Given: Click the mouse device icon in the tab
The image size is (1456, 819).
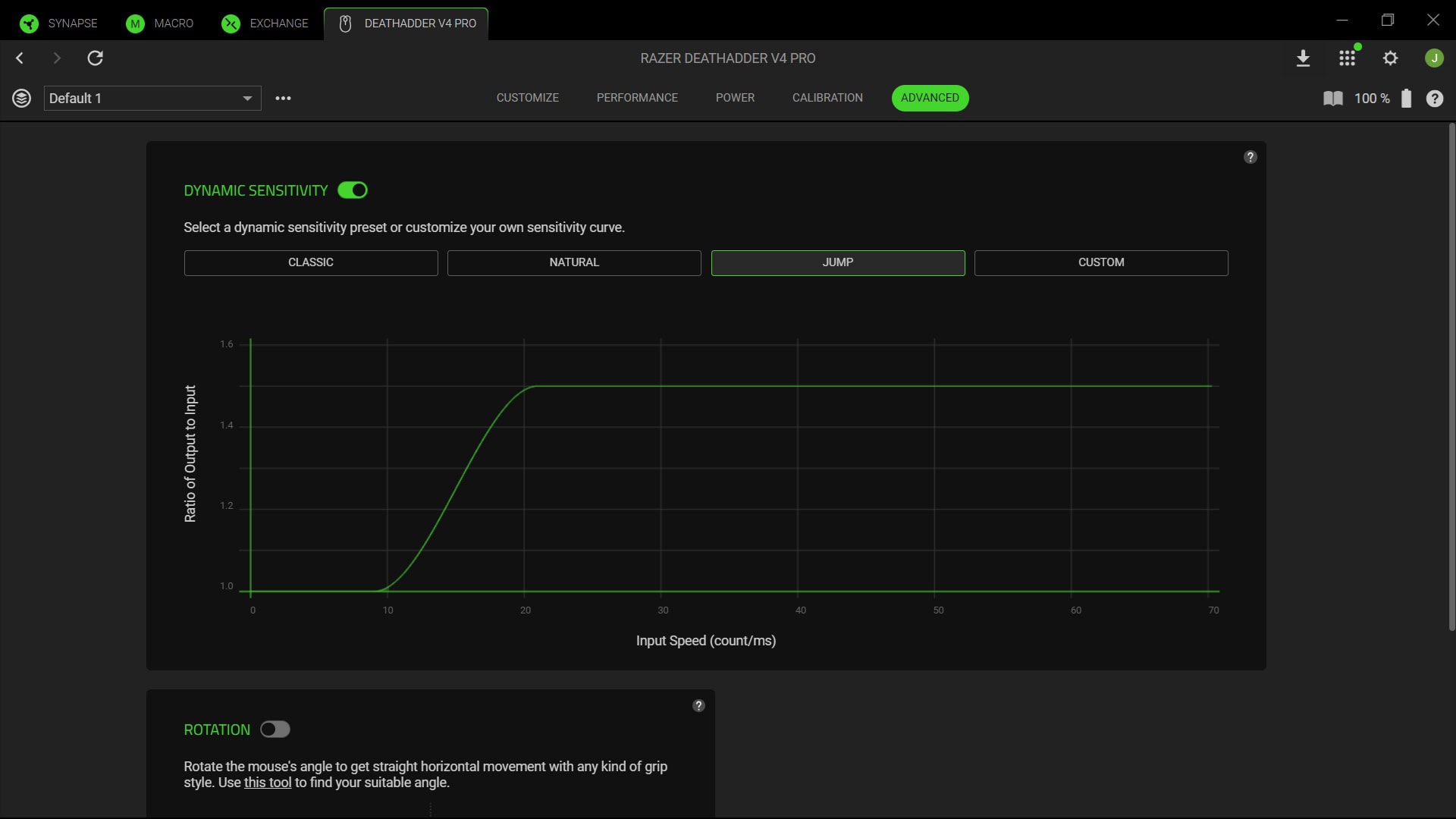Looking at the screenshot, I should (345, 24).
